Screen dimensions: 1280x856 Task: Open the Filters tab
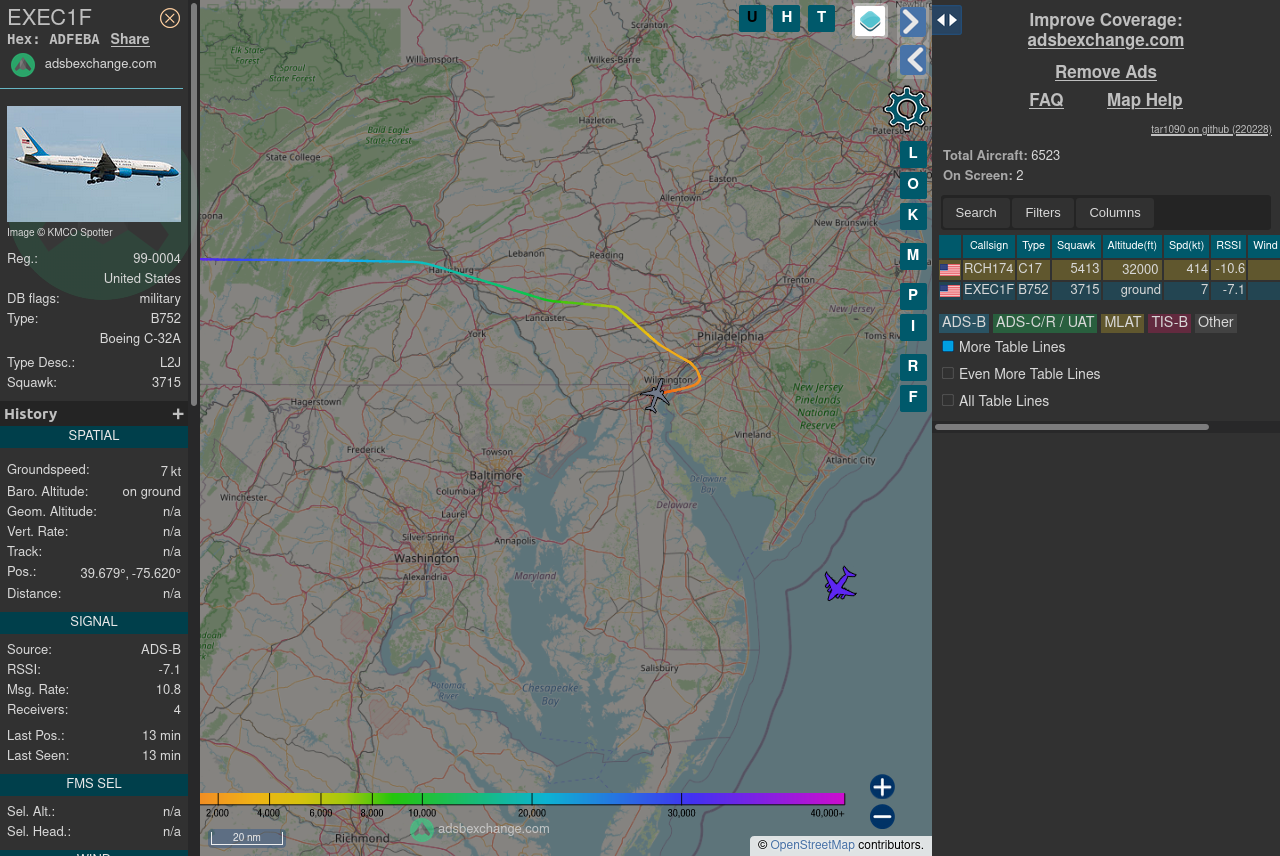click(1043, 213)
